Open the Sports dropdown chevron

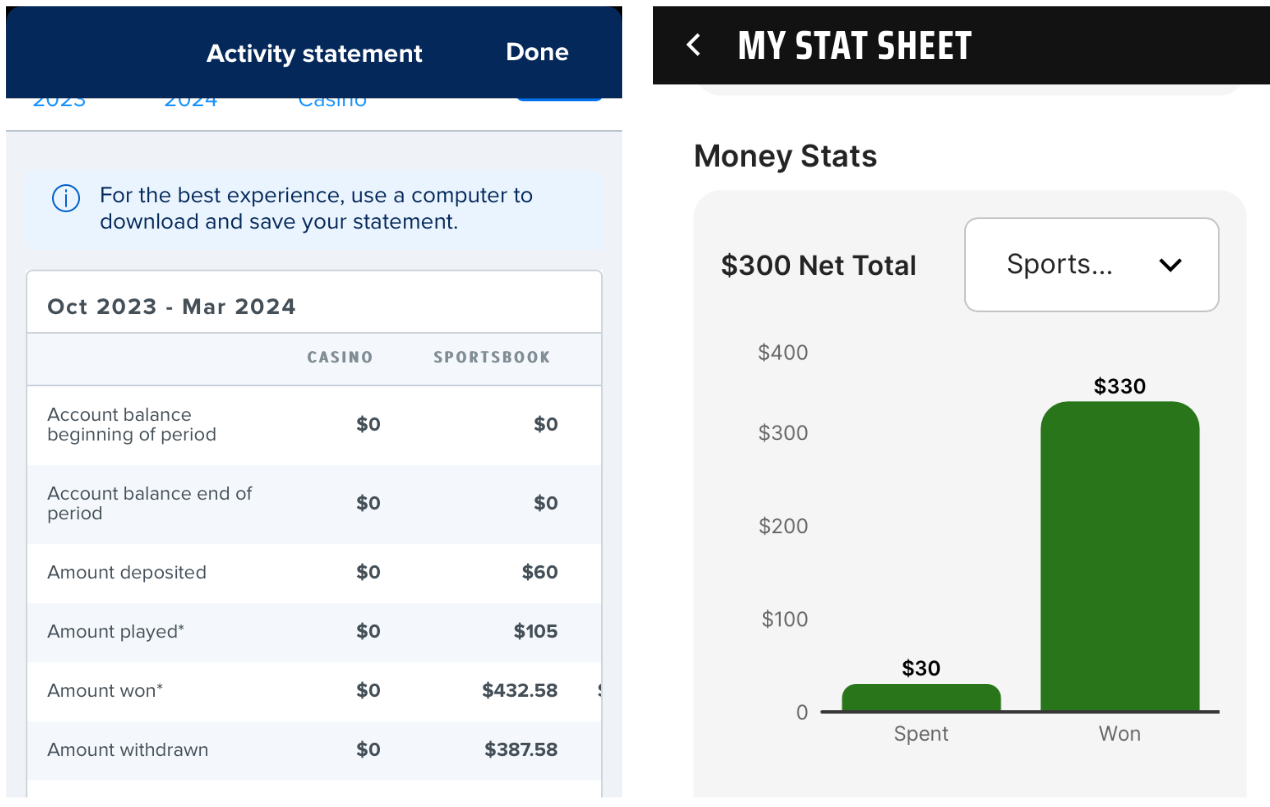tap(1170, 265)
